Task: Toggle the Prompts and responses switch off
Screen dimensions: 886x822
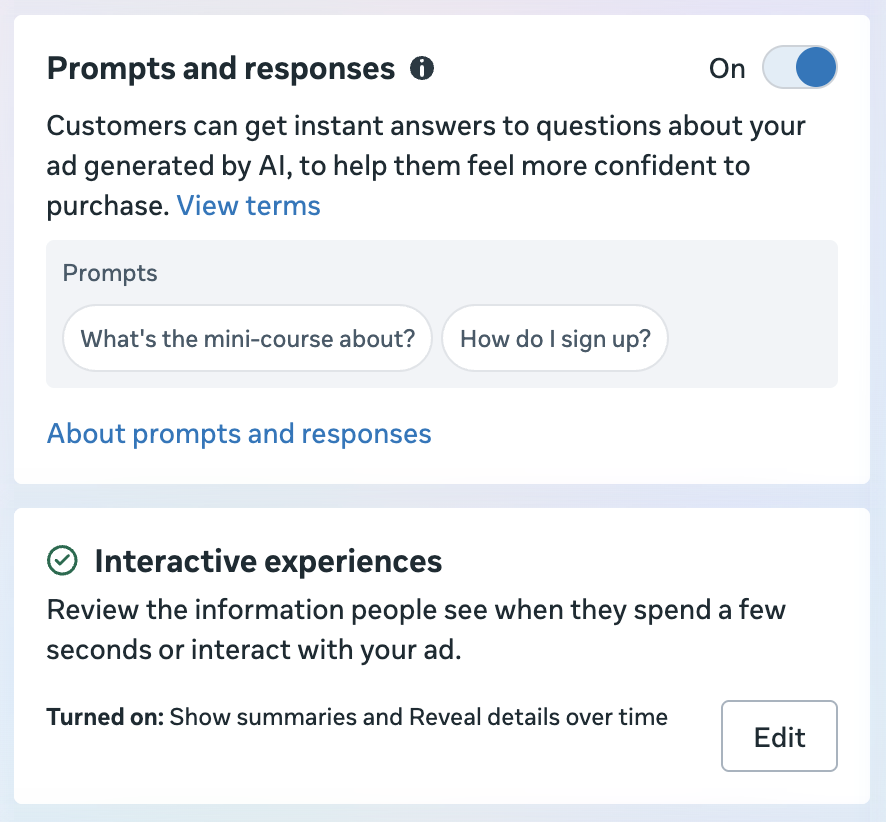Action: [x=799, y=67]
